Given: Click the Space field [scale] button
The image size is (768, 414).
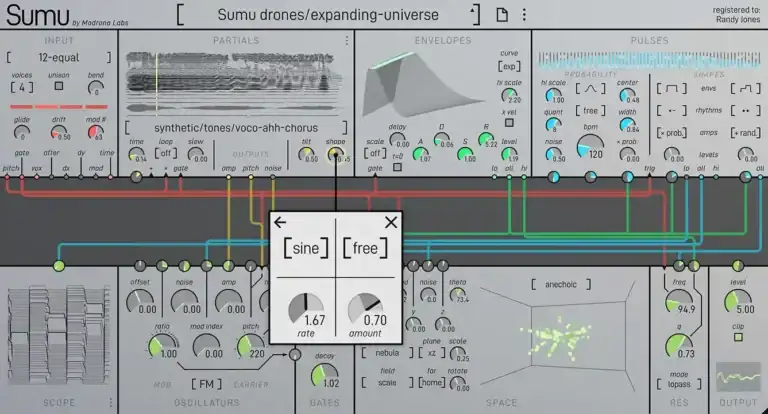Looking at the screenshot, I should 387,383.
